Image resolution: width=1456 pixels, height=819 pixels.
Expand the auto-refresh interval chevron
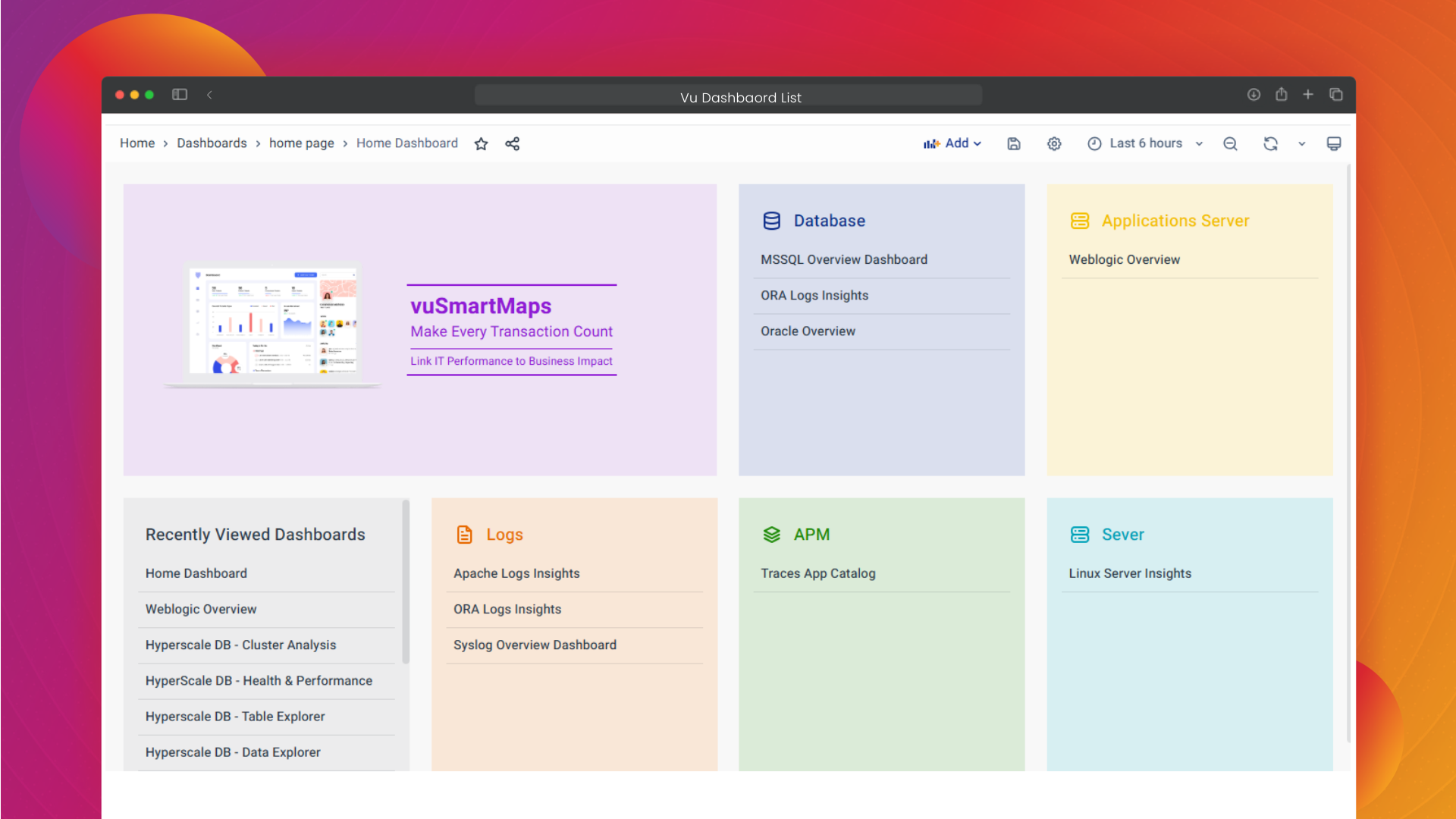tap(1302, 143)
